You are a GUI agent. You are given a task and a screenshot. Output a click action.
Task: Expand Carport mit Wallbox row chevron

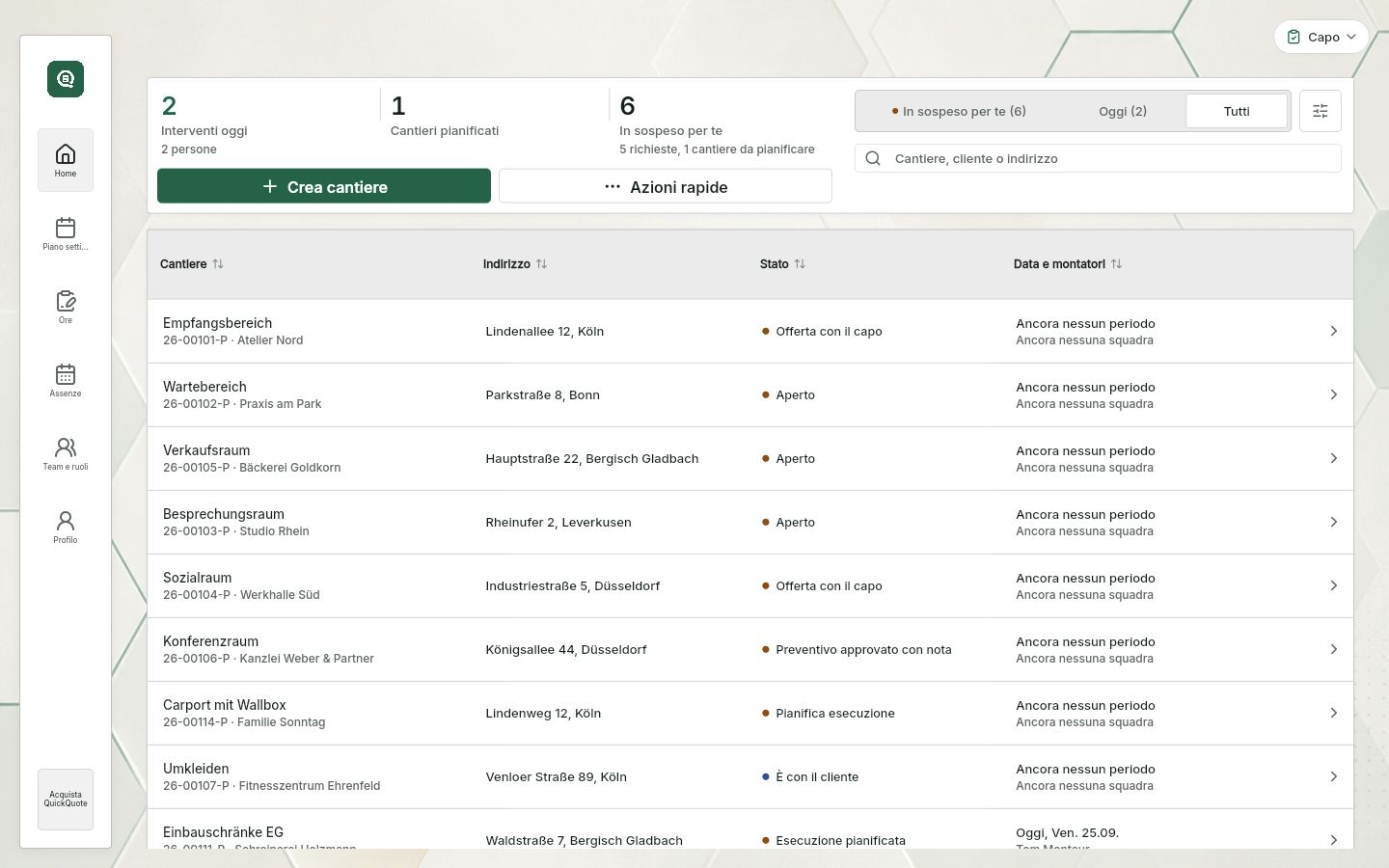pos(1334,713)
